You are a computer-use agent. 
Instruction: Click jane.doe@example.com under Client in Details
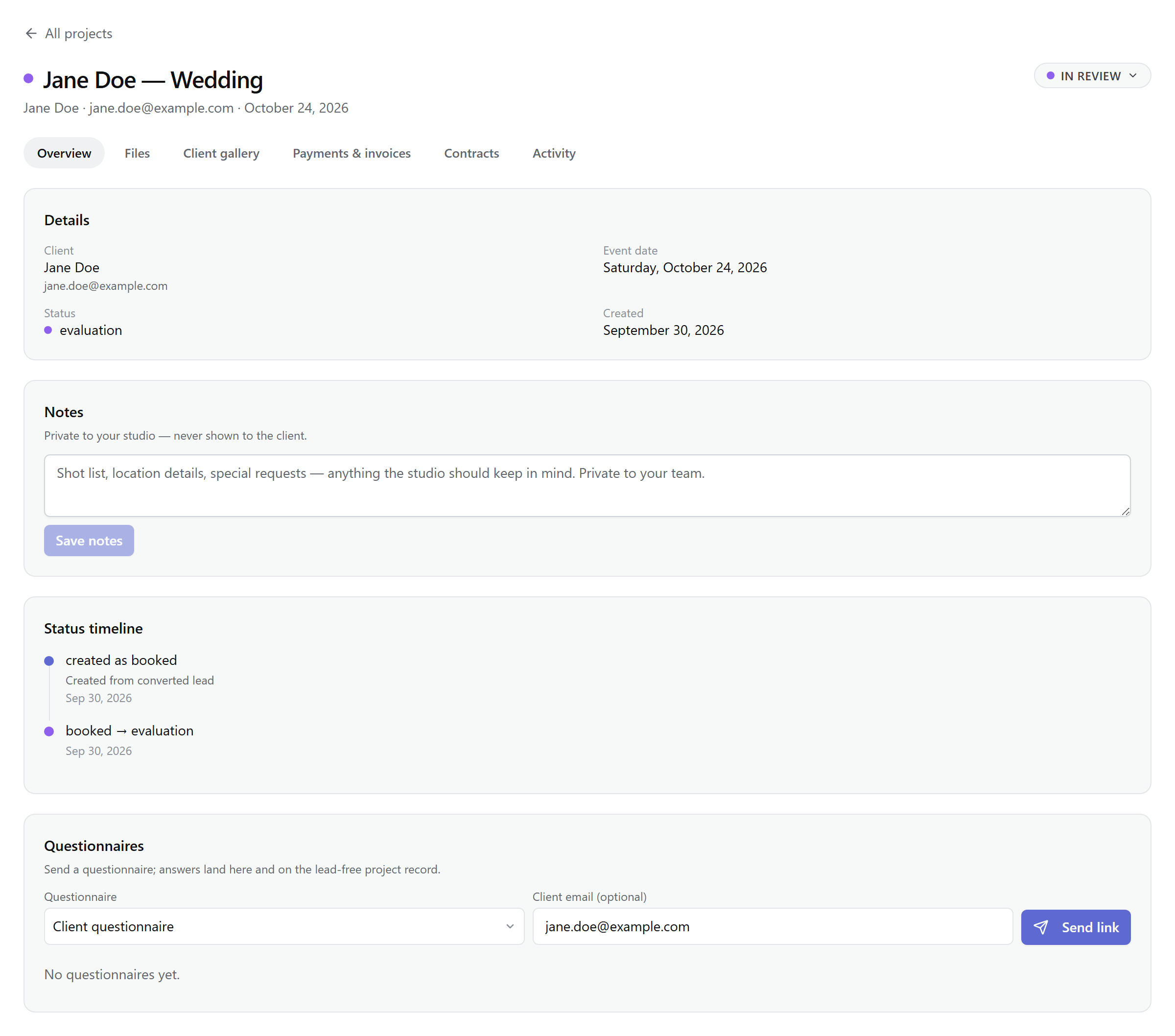click(106, 286)
